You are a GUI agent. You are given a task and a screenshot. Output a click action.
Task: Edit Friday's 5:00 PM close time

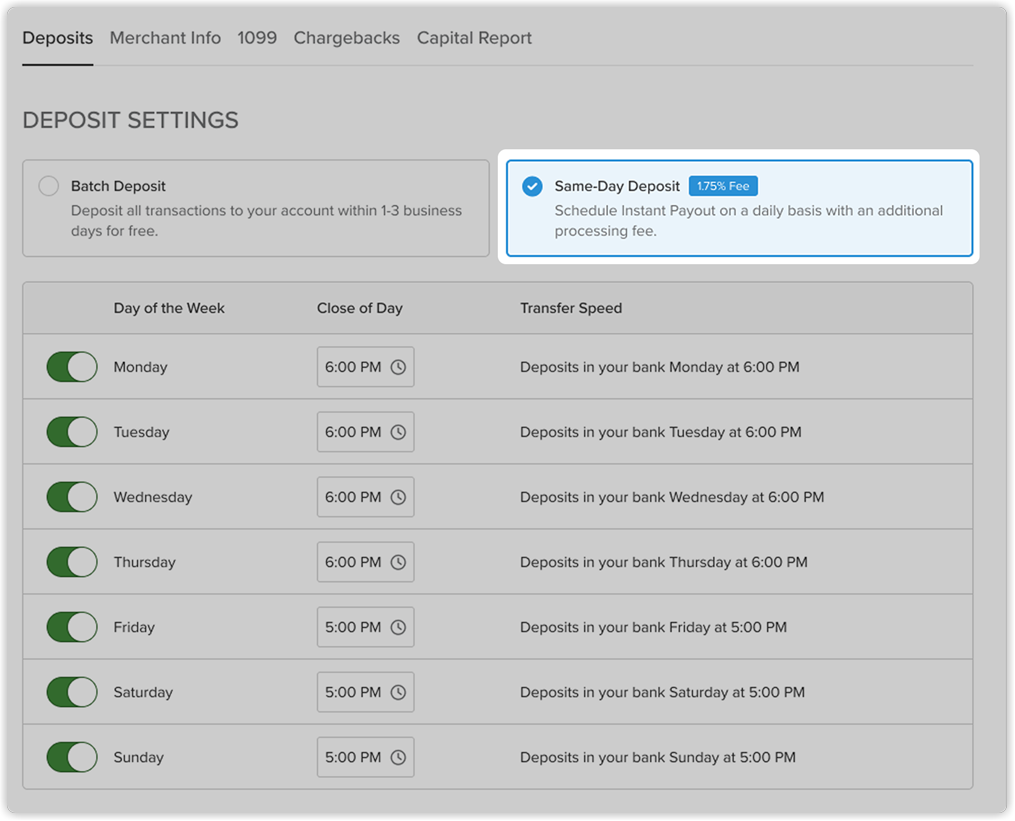[x=365, y=627]
